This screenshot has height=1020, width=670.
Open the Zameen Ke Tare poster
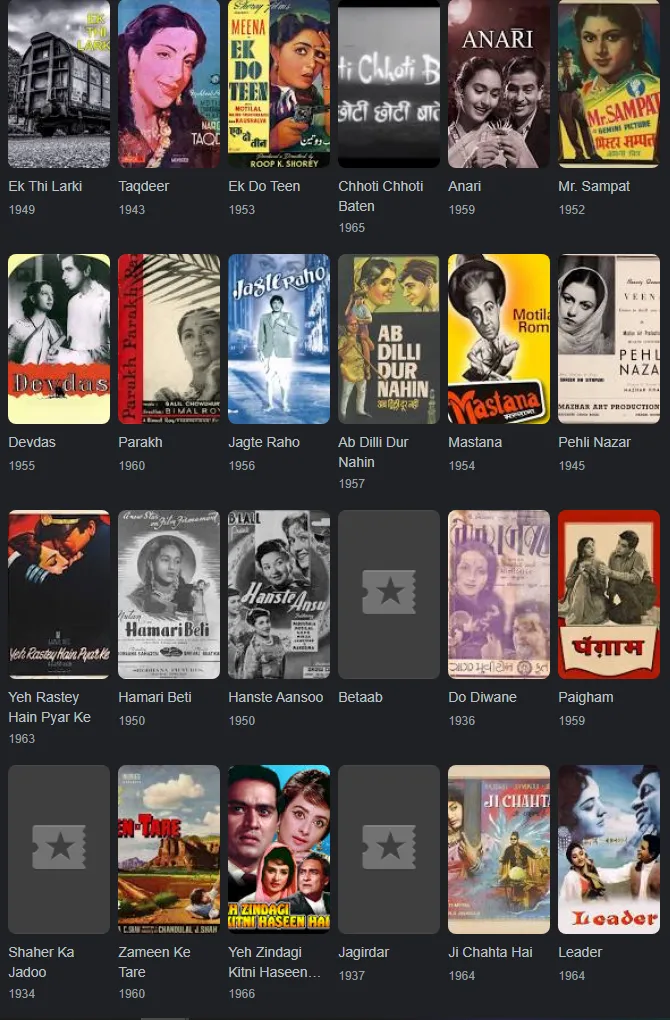[x=169, y=850]
